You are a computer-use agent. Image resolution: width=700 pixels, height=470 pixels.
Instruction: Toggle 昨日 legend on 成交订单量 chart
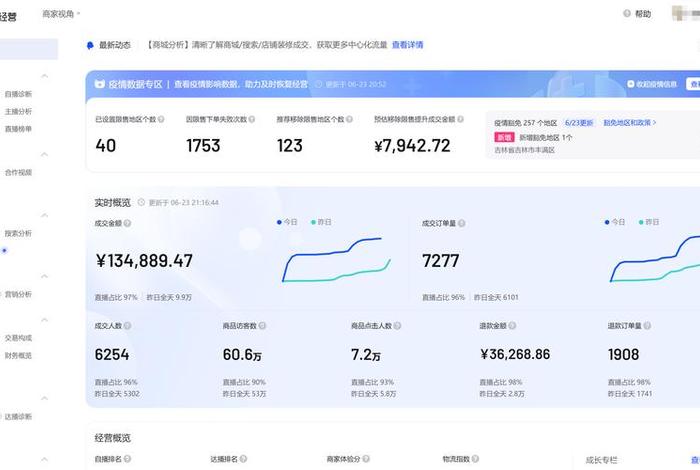[x=649, y=222]
